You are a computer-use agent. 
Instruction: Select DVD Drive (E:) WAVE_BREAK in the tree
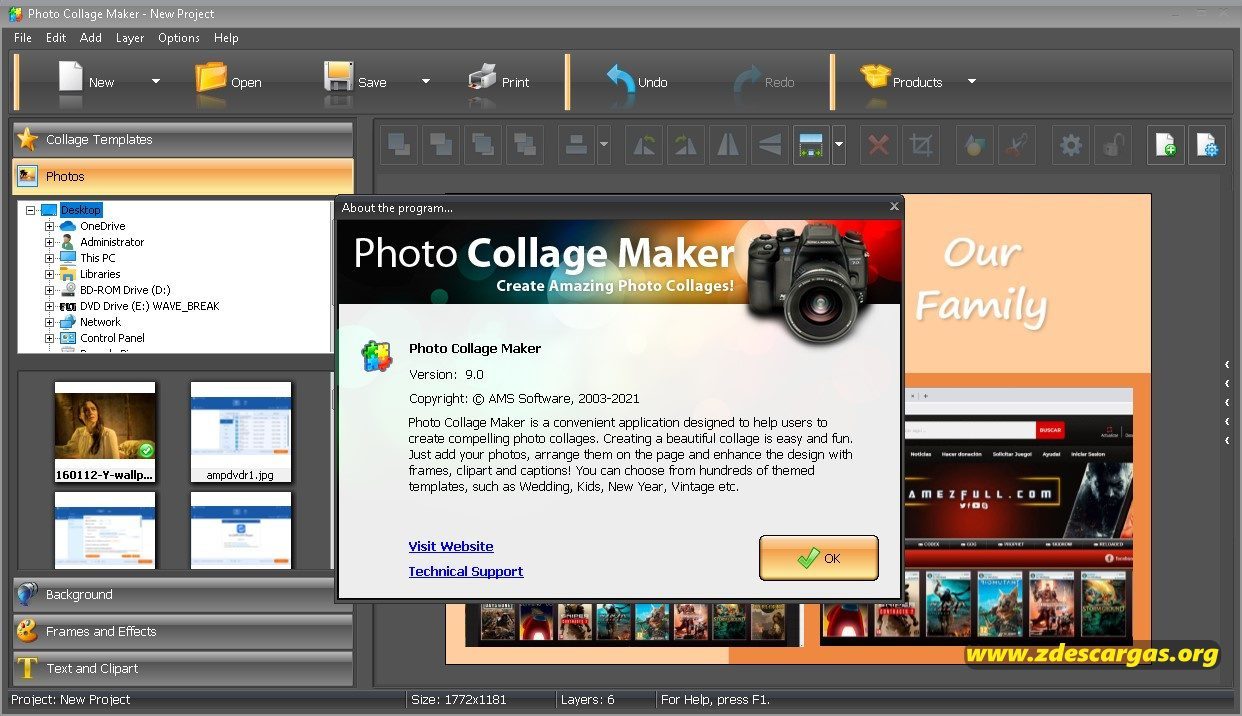150,306
